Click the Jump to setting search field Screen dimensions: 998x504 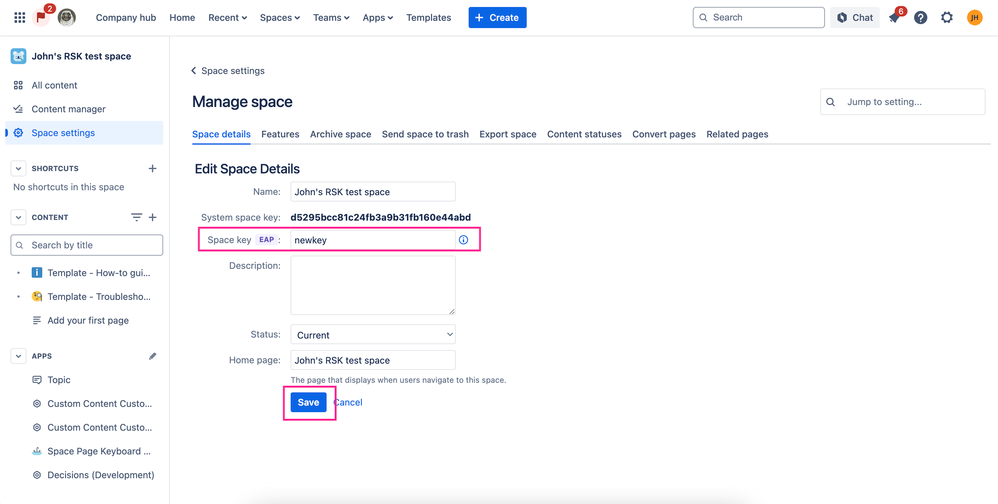coord(903,102)
